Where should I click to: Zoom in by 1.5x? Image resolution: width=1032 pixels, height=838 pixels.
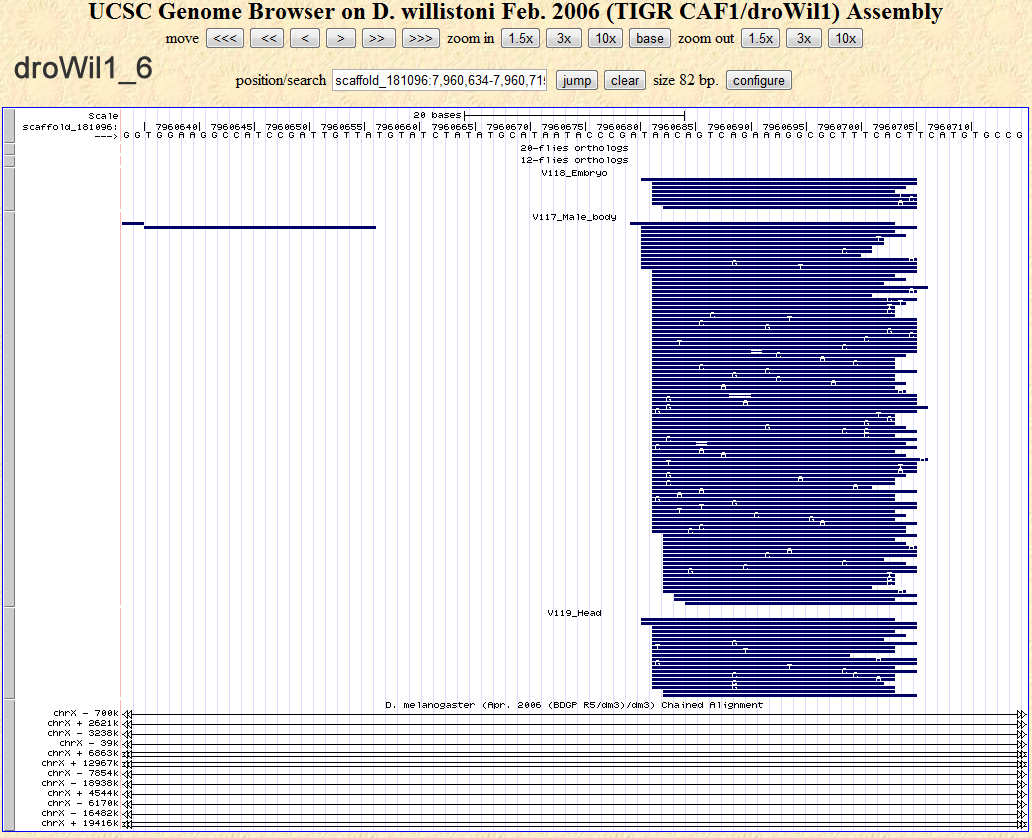click(518, 39)
